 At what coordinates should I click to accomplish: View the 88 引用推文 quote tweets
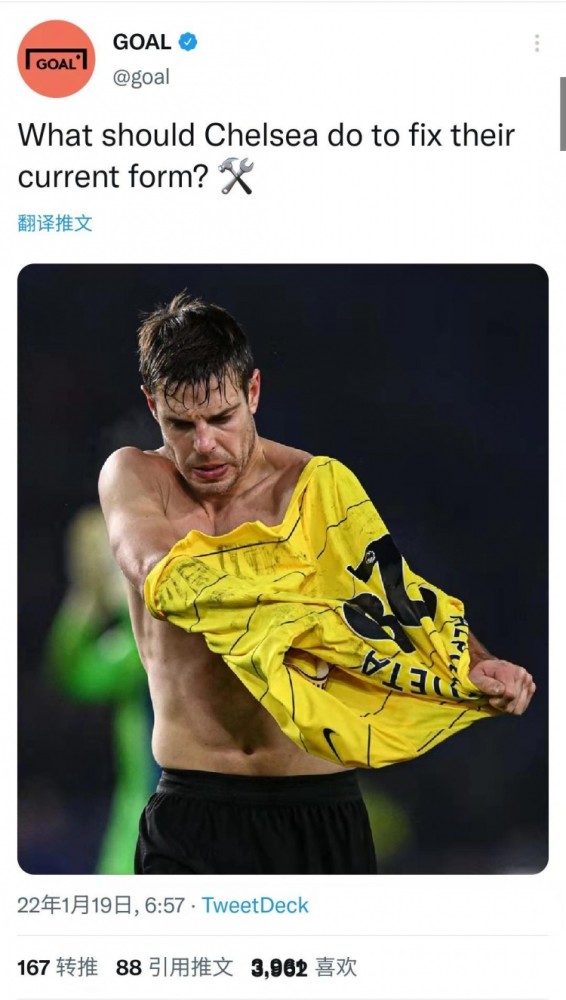(x=175, y=967)
